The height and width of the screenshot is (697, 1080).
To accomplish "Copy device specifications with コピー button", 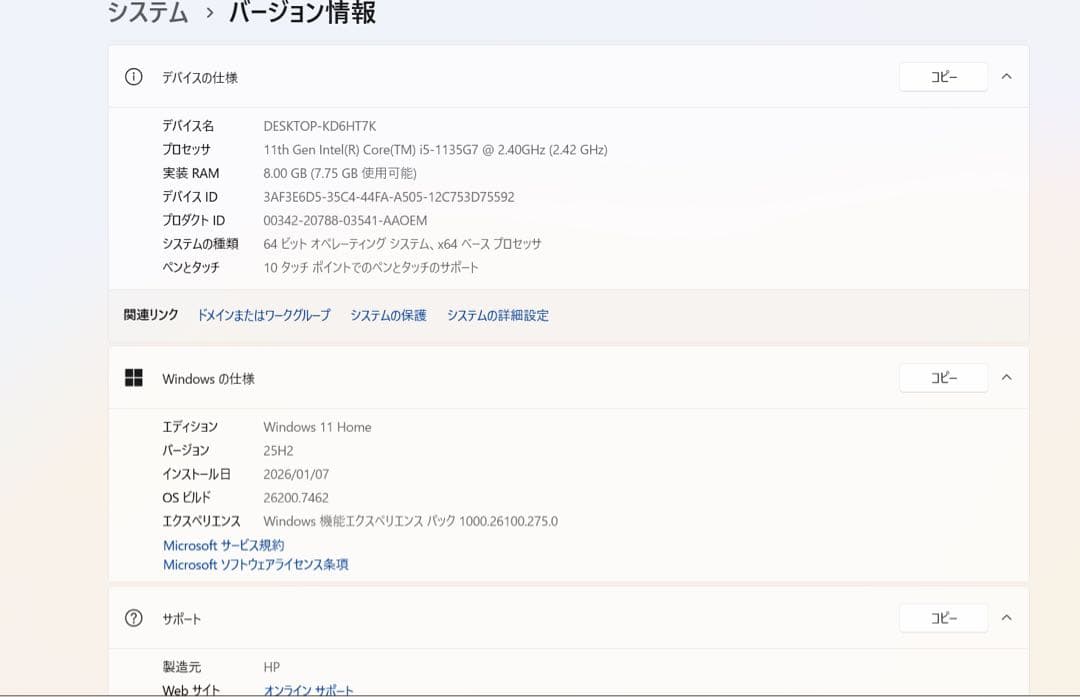I will (944, 76).
